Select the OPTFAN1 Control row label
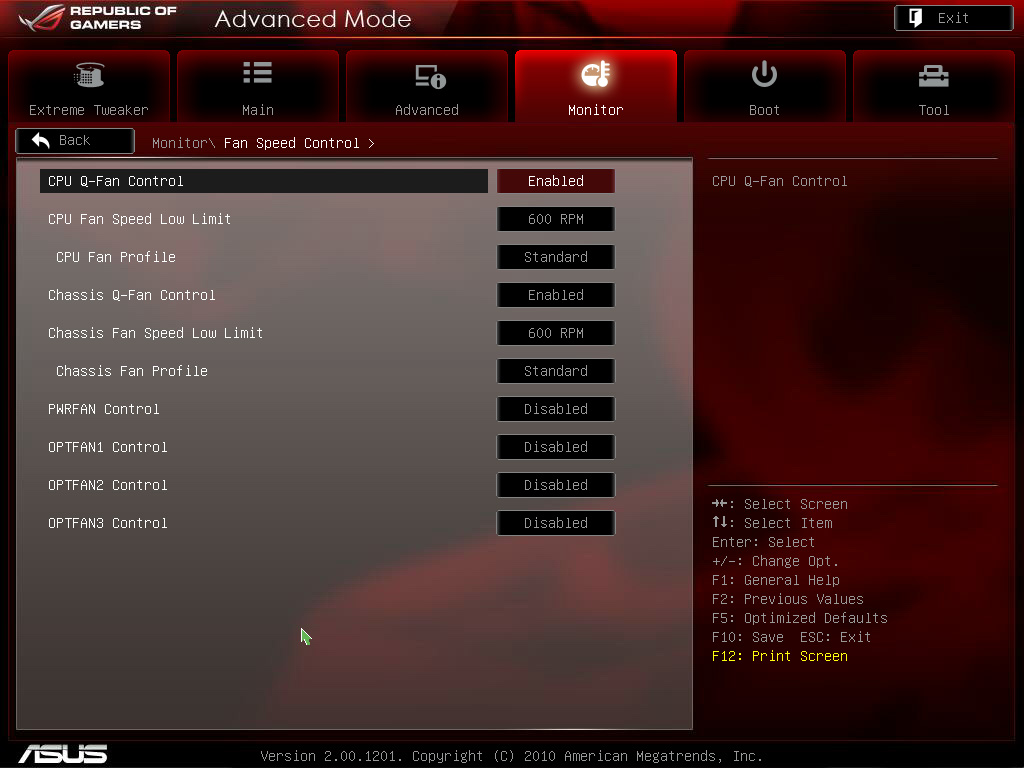Screen dimensions: 1024x768 (108, 447)
